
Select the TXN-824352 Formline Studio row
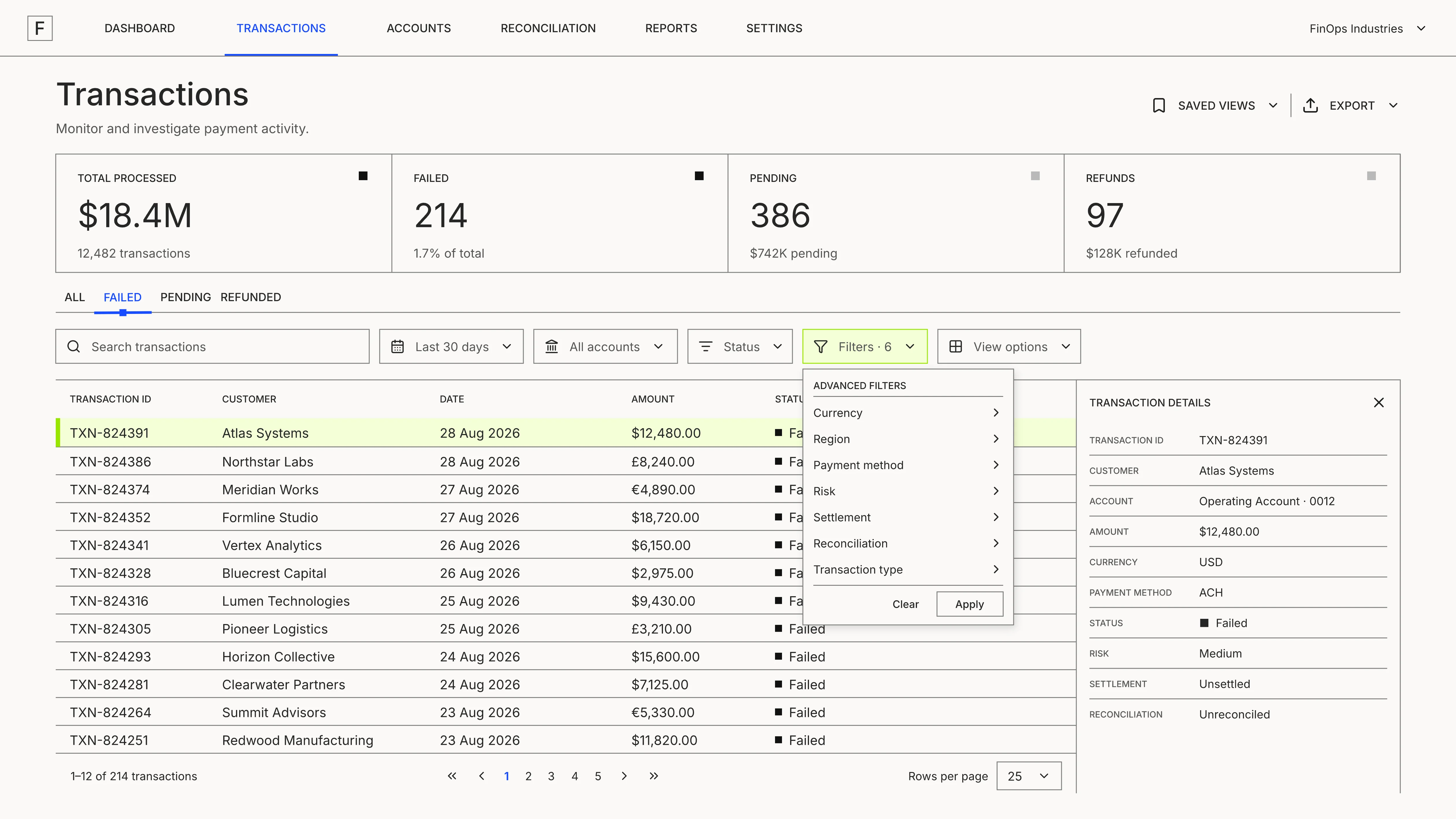tap(565, 517)
